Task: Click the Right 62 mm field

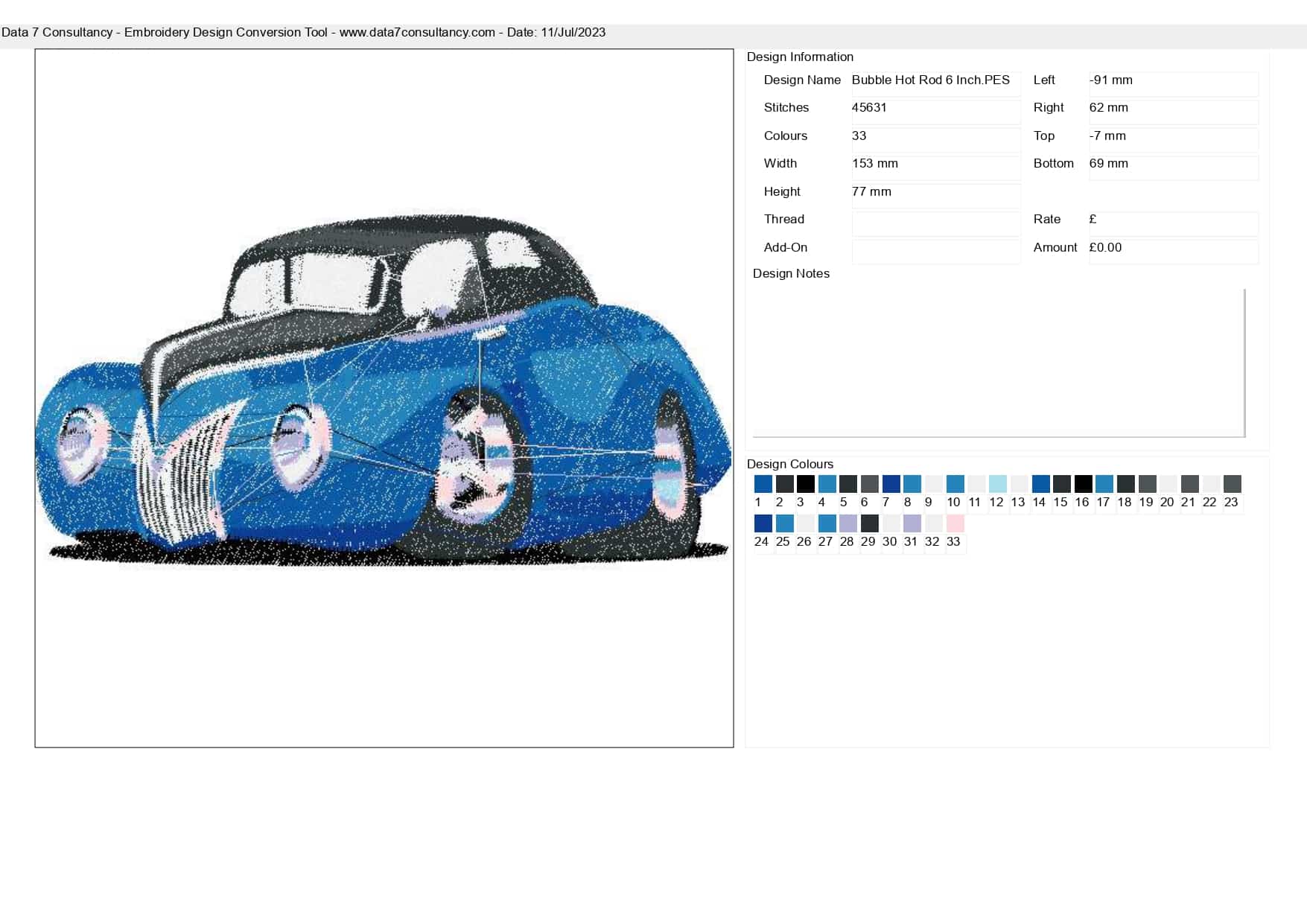Action: click(1174, 112)
